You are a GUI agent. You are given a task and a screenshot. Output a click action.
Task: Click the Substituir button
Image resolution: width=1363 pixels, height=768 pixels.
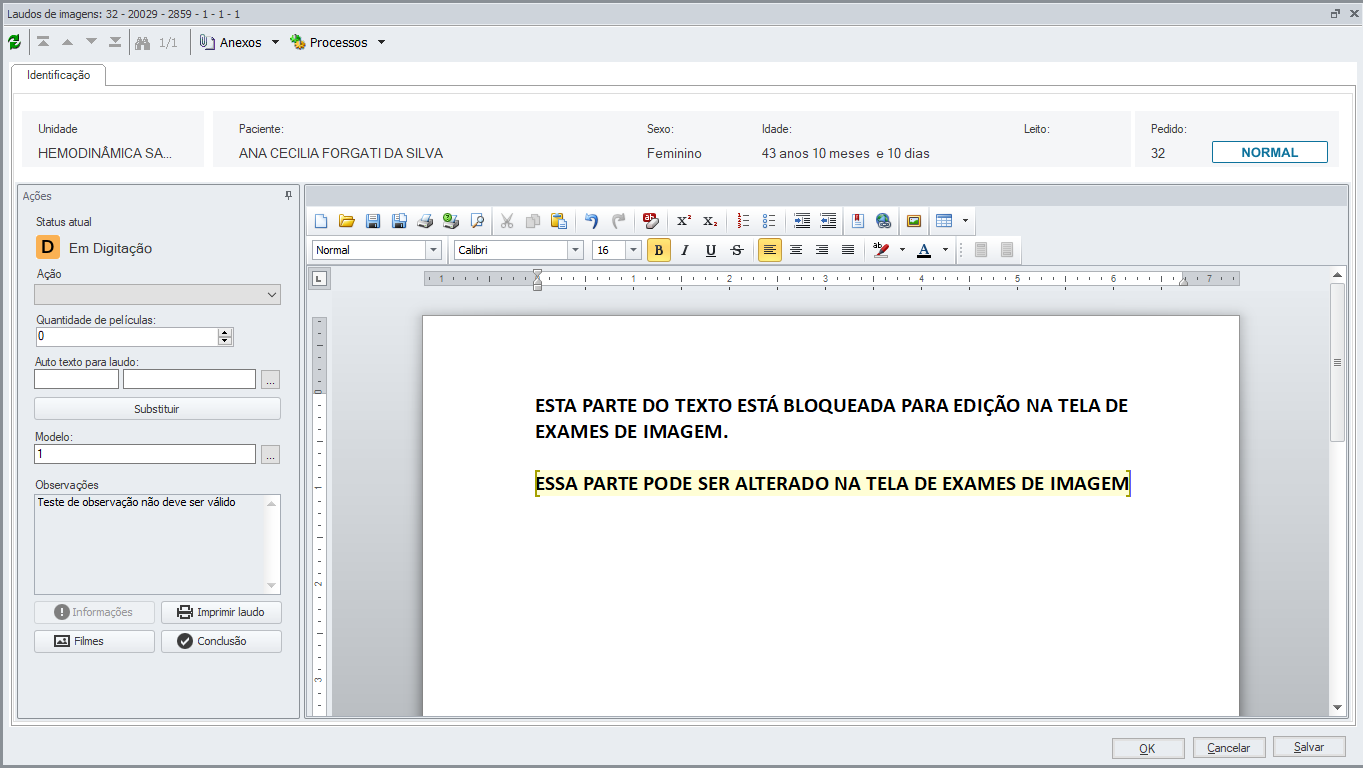click(x=157, y=409)
